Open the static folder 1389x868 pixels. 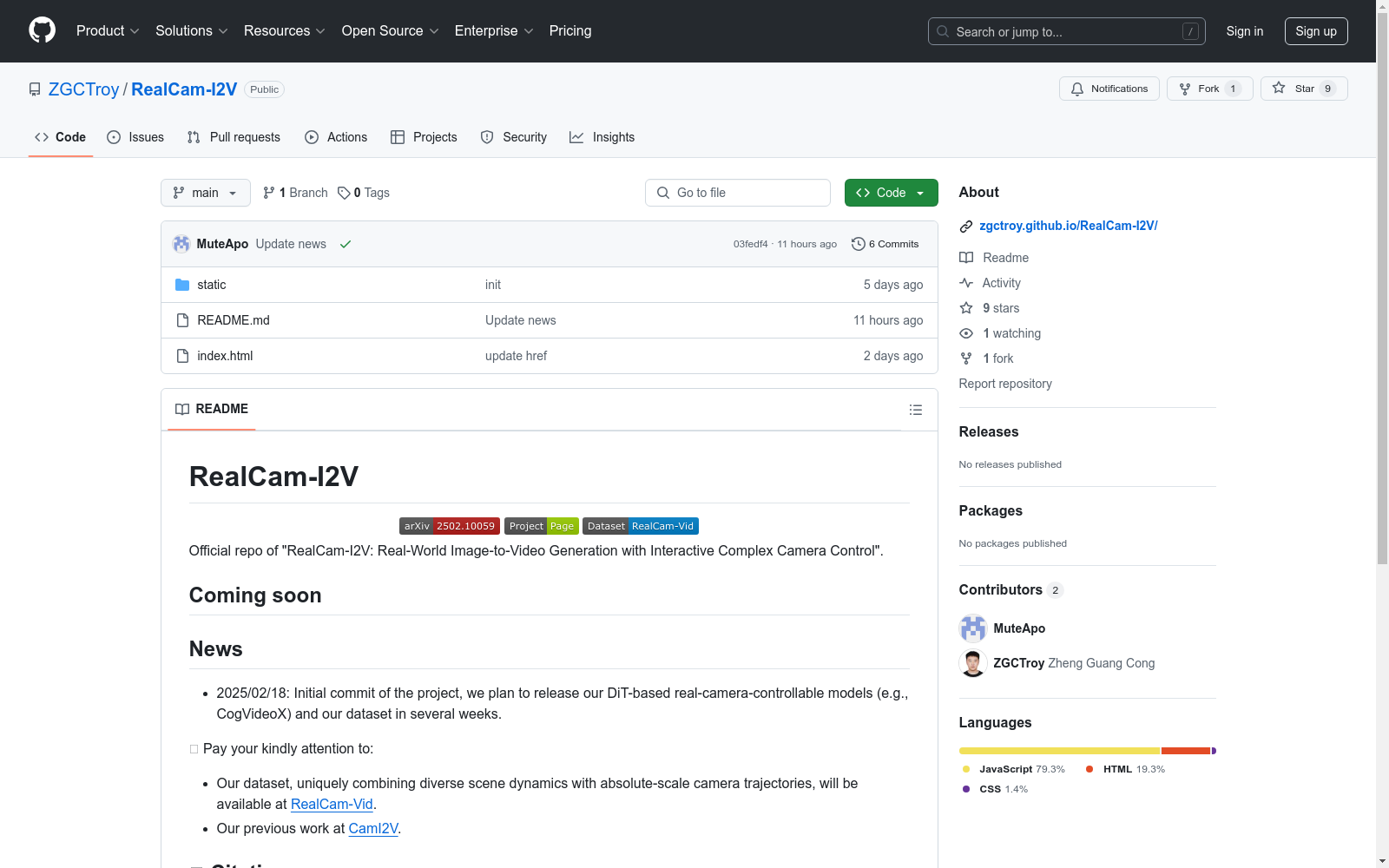(x=212, y=285)
